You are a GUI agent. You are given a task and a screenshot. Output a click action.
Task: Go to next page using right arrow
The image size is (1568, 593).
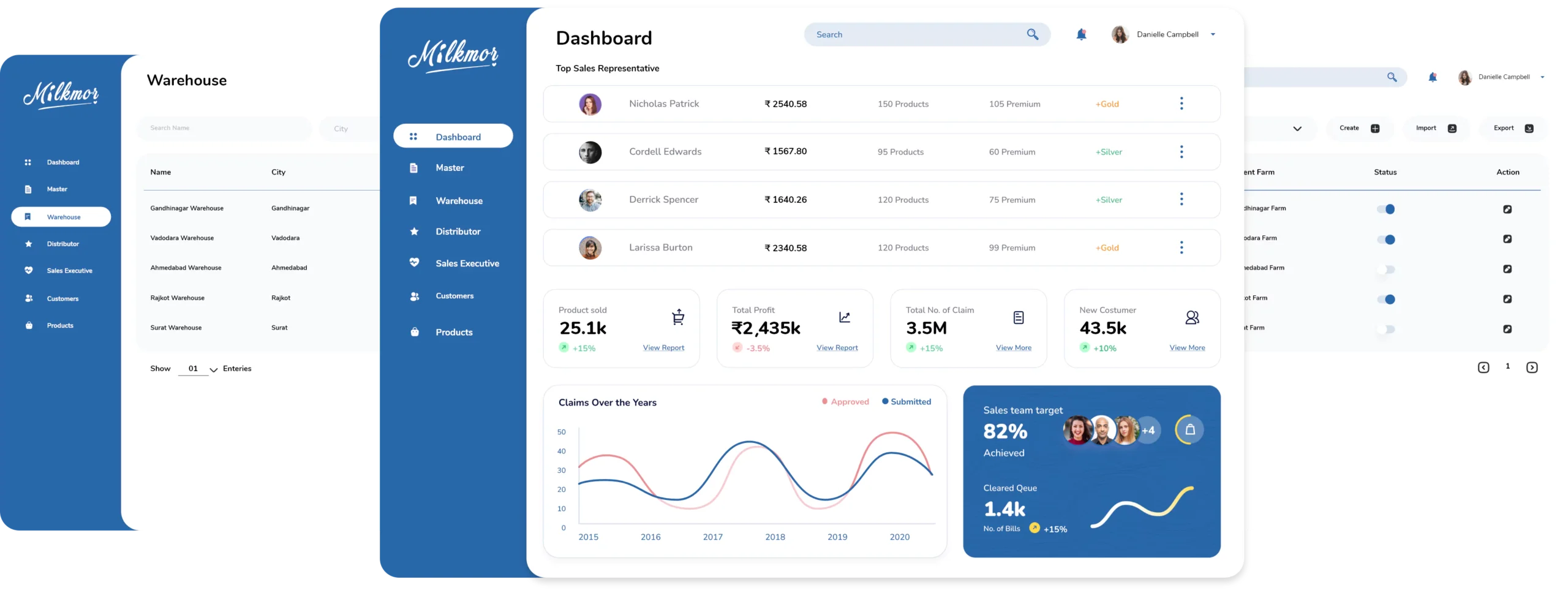tap(1532, 368)
